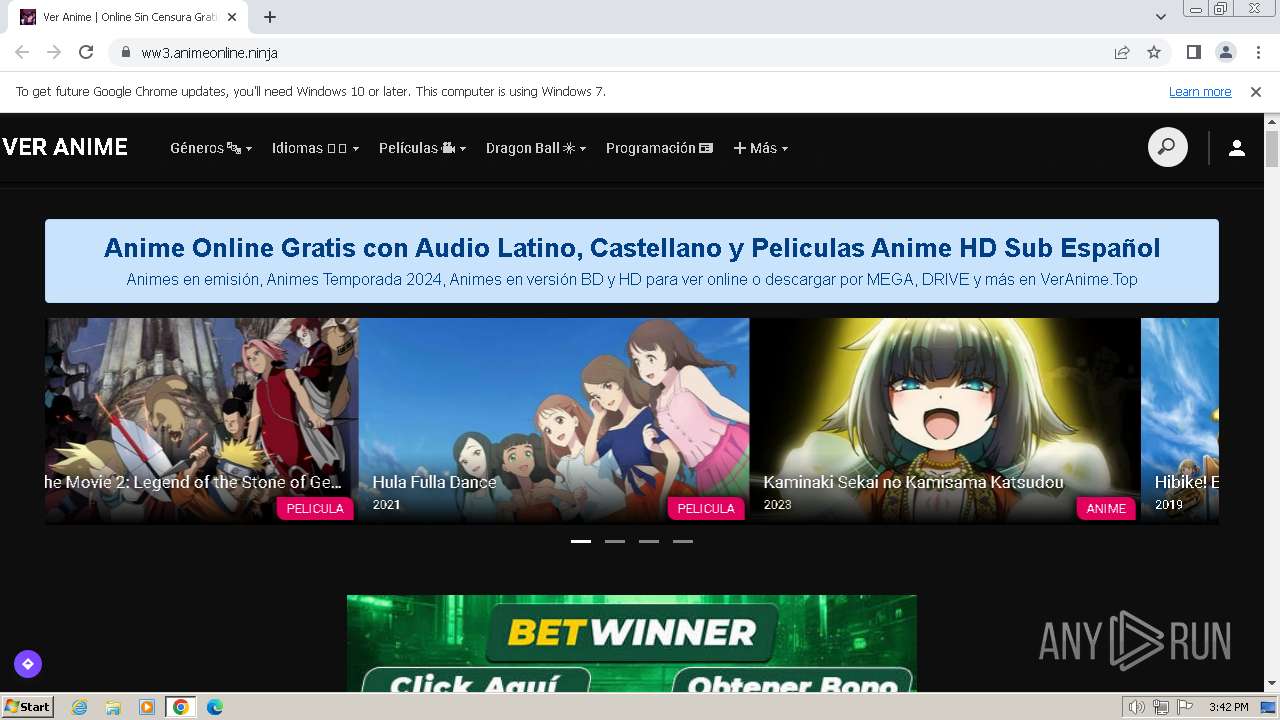Switch to Chrome in the taskbar
The image size is (1280, 720).
tap(181, 707)
